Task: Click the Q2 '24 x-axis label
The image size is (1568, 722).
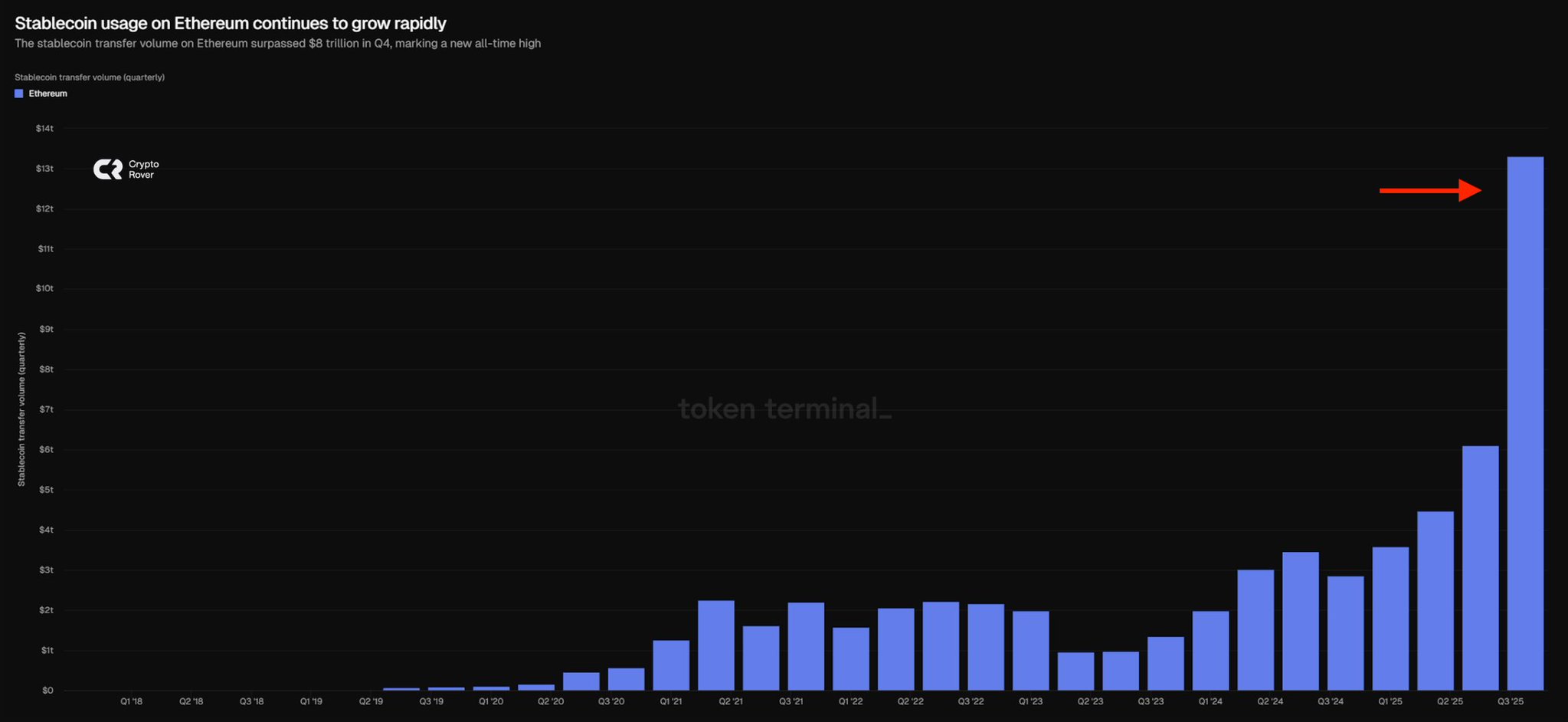Action: pos(1270,701)
